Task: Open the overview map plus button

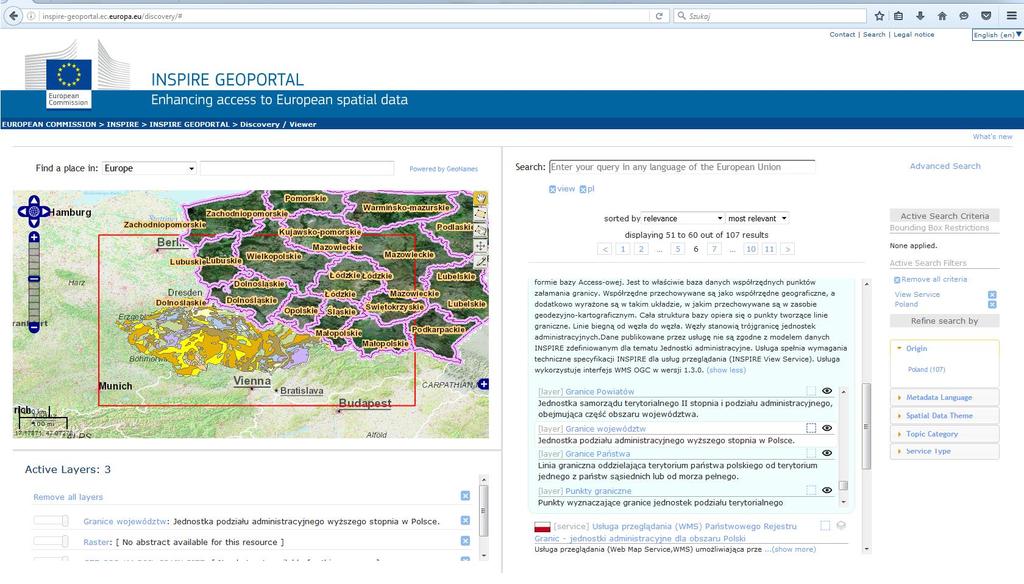Action: click(483, 384)
